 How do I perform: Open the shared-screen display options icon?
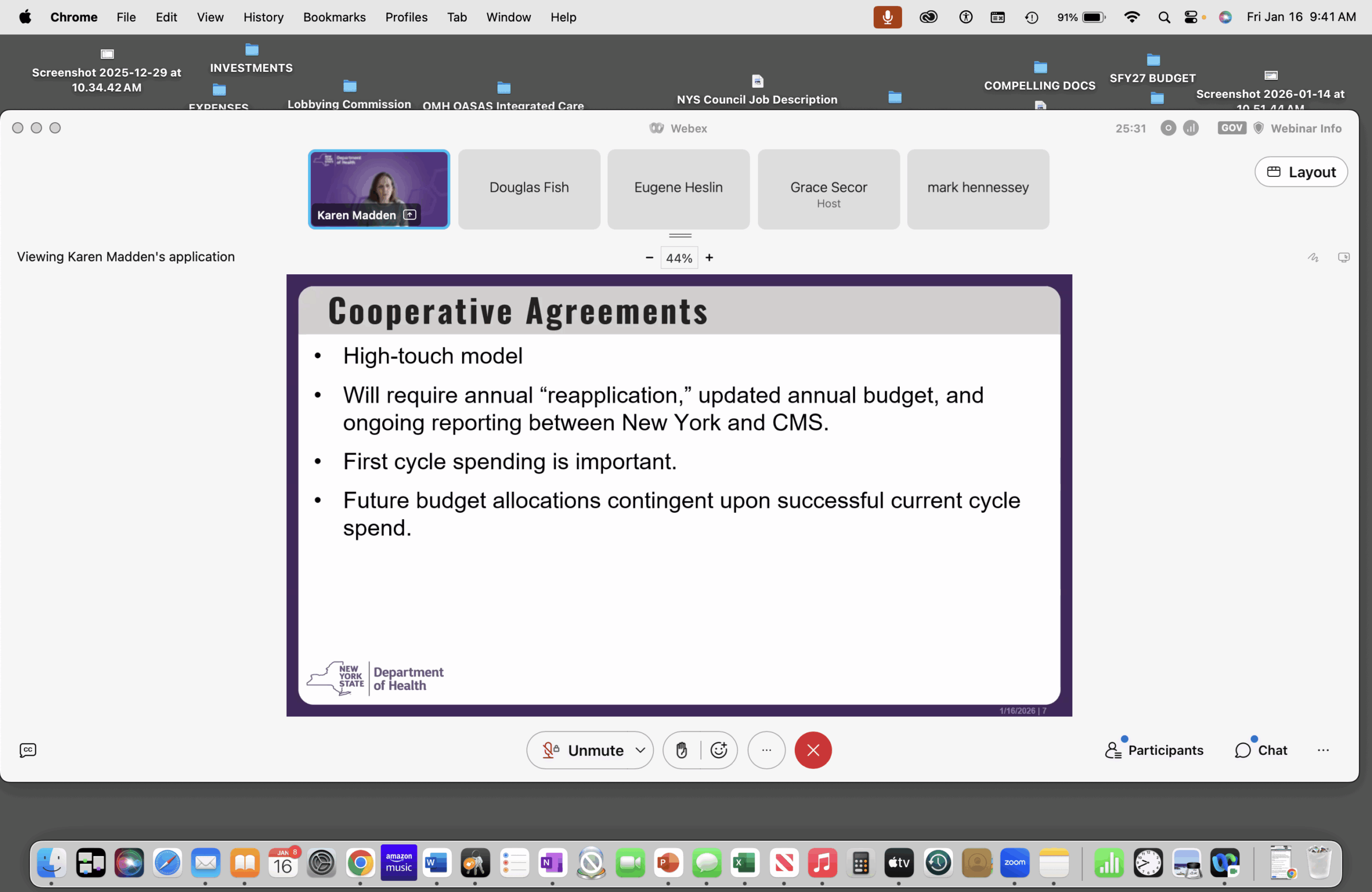[x=1343, y=258]
